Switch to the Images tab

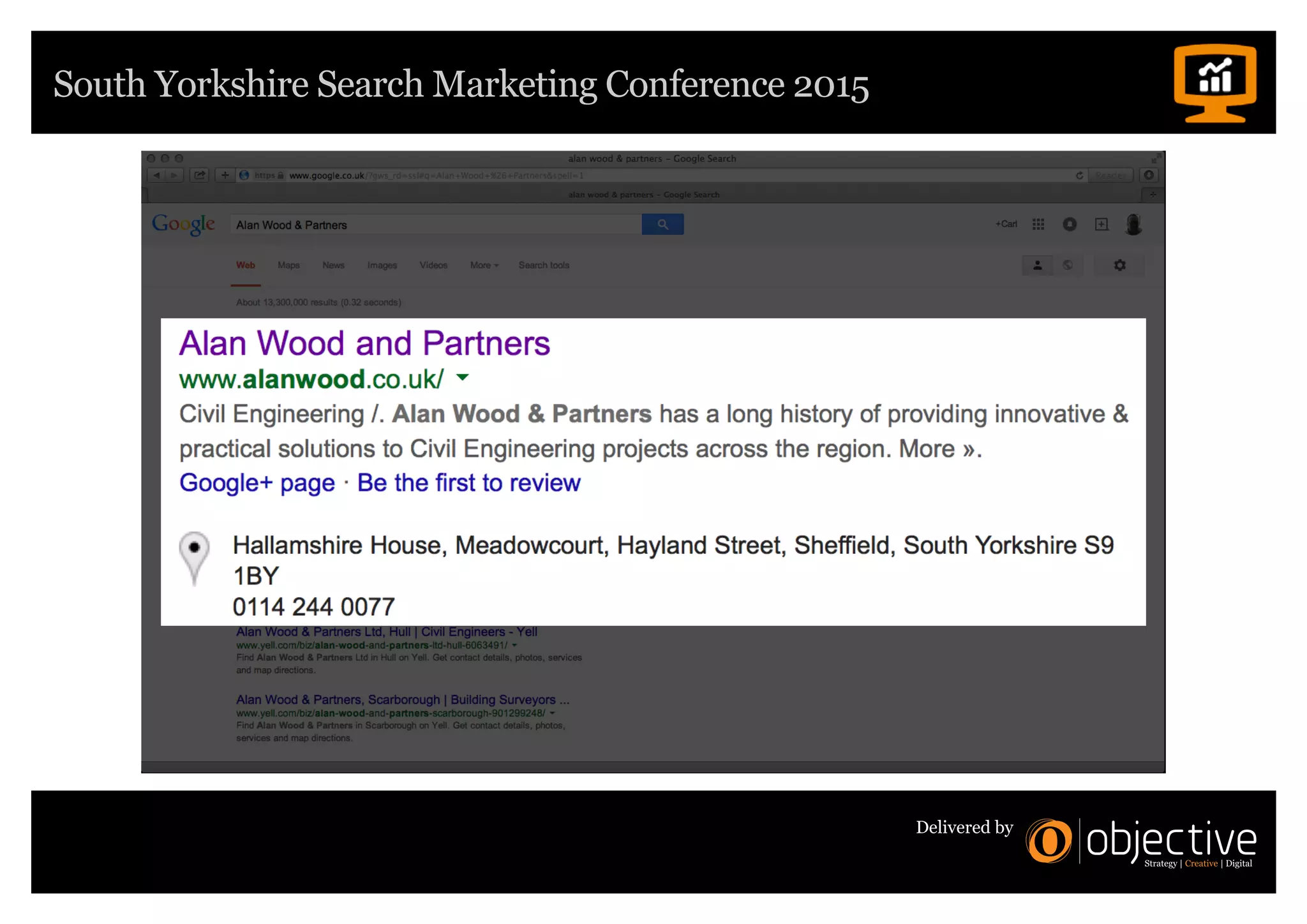[x=382, y=265]
